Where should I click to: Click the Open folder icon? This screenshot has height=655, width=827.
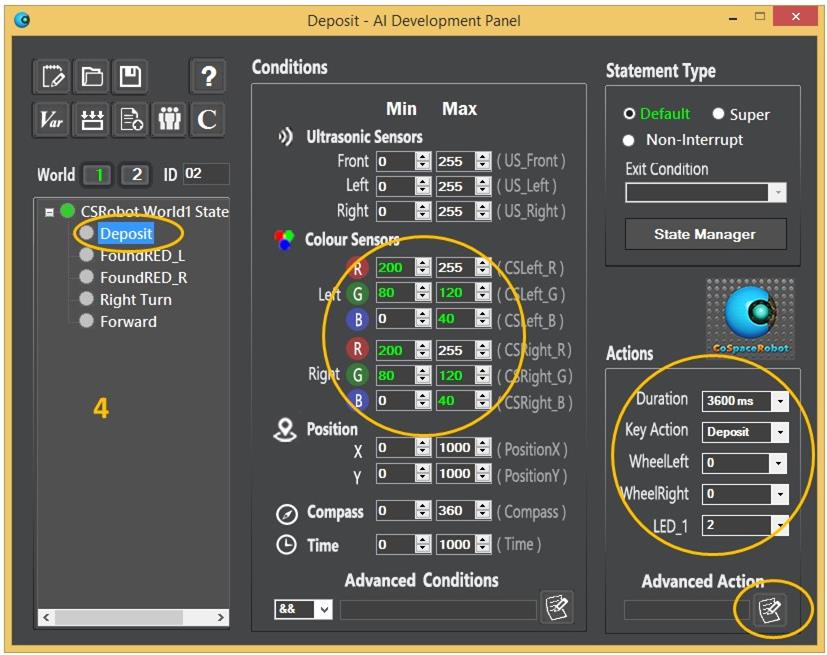tap(92, 77)
